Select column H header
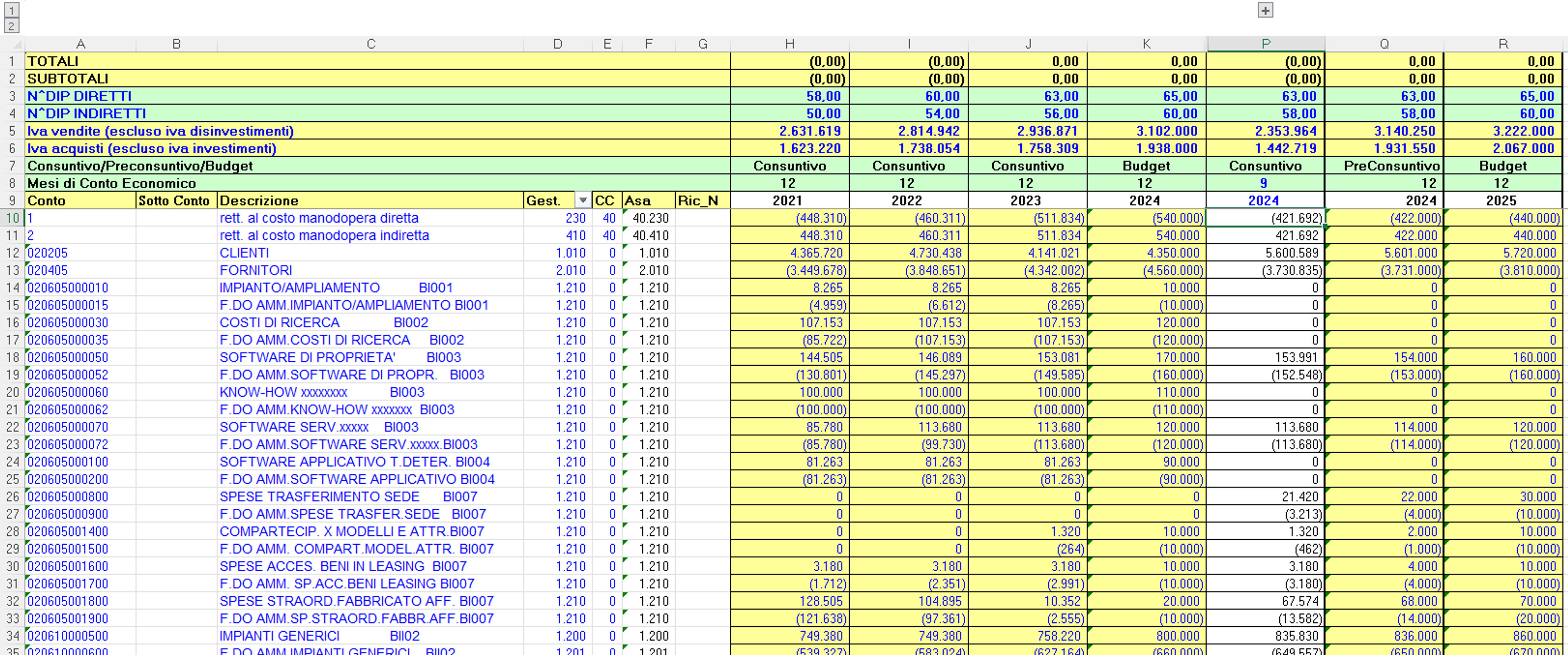Screen dimensions: 1568x655 pyautogui.click(x=789, y=44)
